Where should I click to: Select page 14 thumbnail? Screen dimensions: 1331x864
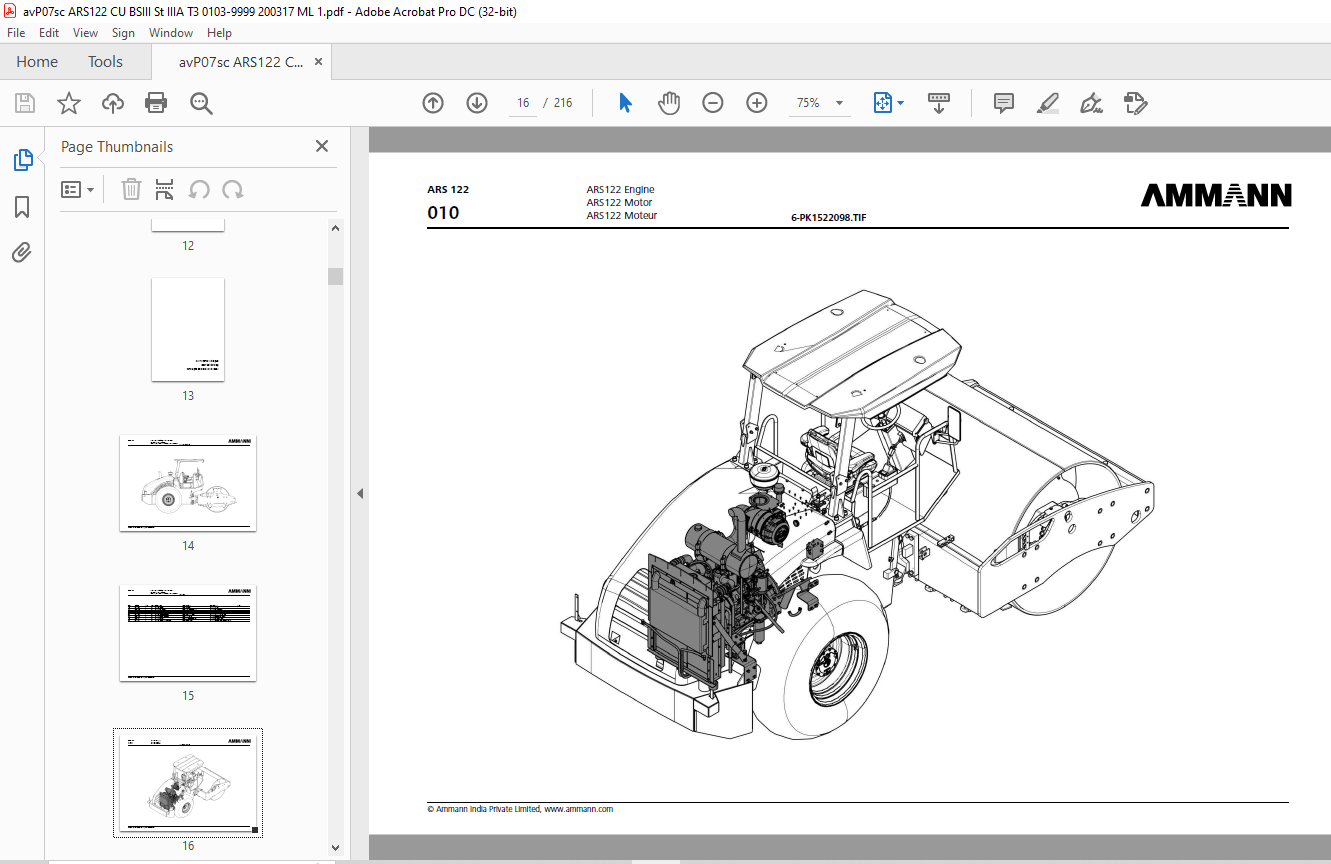[188, 483]
